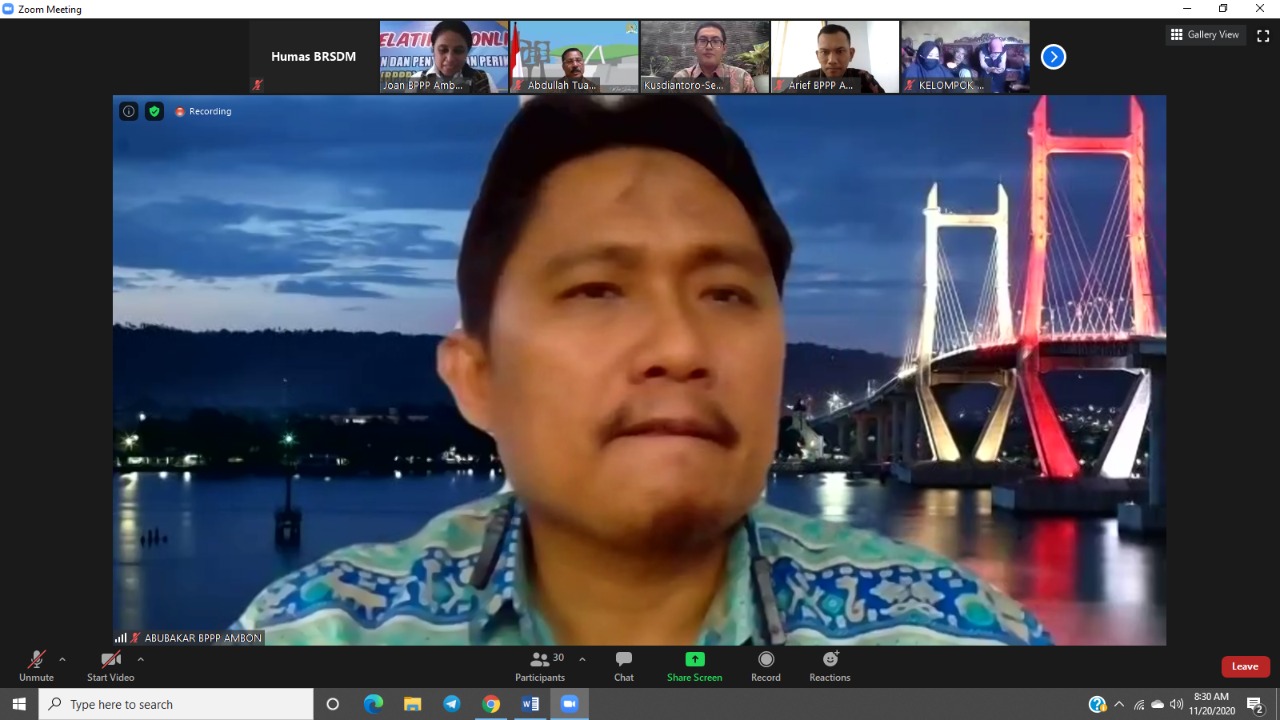Viewport: 1280px width, 720px height.
Task: Show next participants with blue arrow
Action: point(1053,57)
